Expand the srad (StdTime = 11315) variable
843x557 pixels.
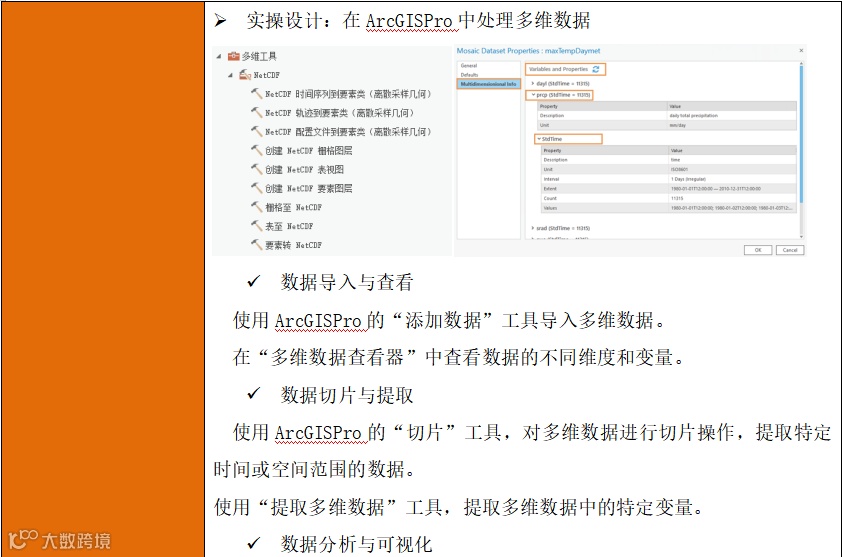coord(532,228)
